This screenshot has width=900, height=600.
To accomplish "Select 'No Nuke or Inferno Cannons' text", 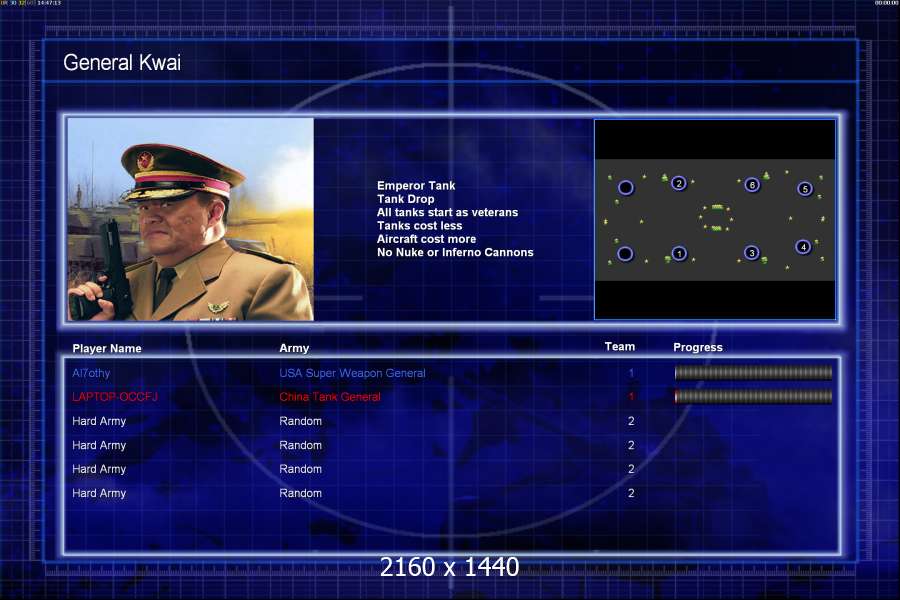I will pyautogui.click(x=455, y=252).
